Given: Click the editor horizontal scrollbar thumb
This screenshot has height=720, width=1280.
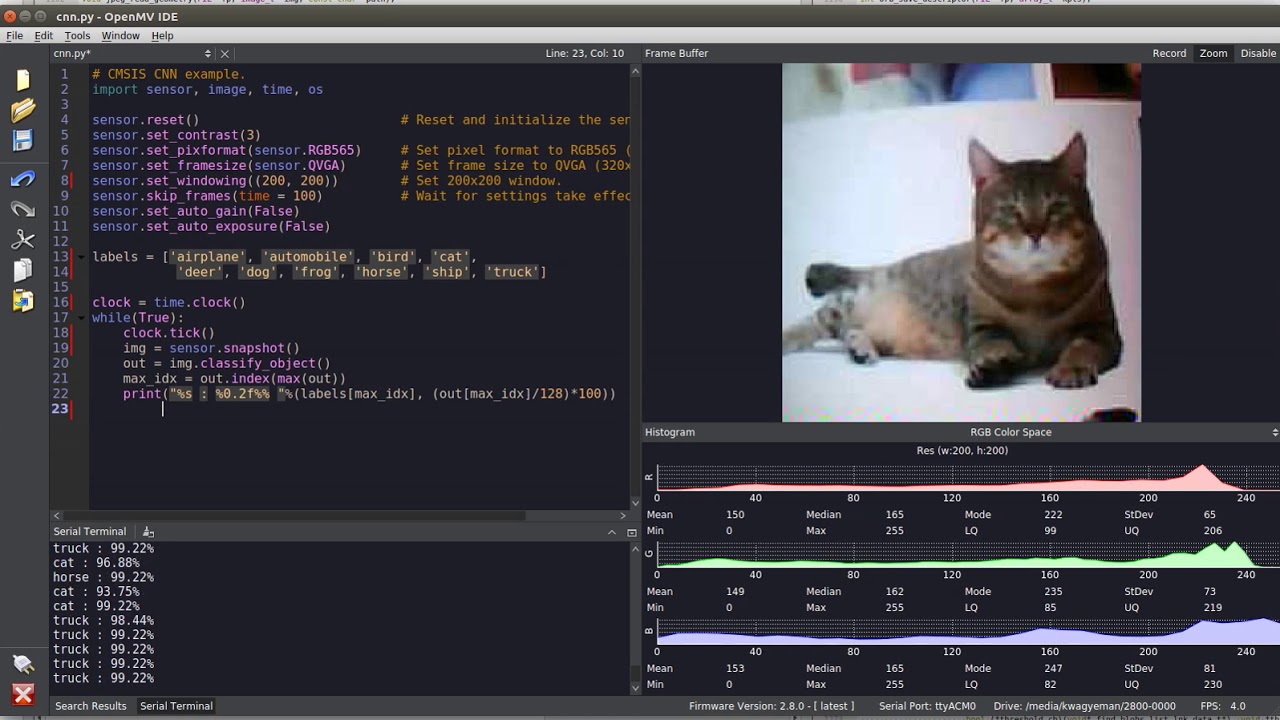Looking at the screenshot, I should (295, 516).
